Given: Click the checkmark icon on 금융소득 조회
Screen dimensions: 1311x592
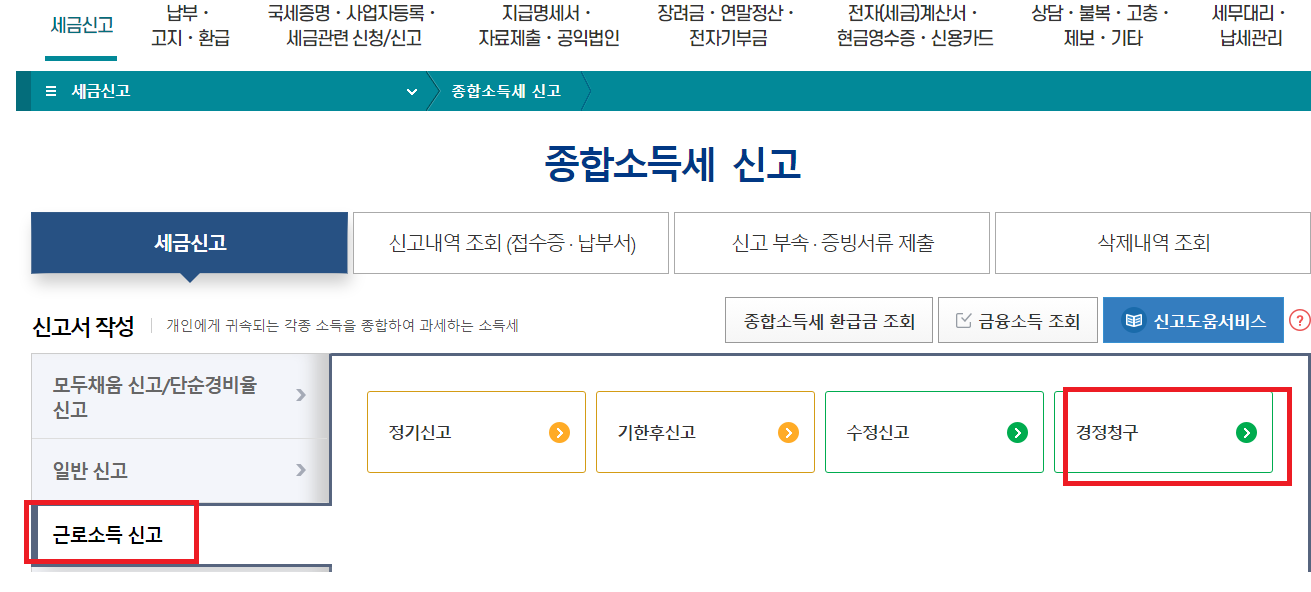Looking at the screenshot, I should pos(964,320).
